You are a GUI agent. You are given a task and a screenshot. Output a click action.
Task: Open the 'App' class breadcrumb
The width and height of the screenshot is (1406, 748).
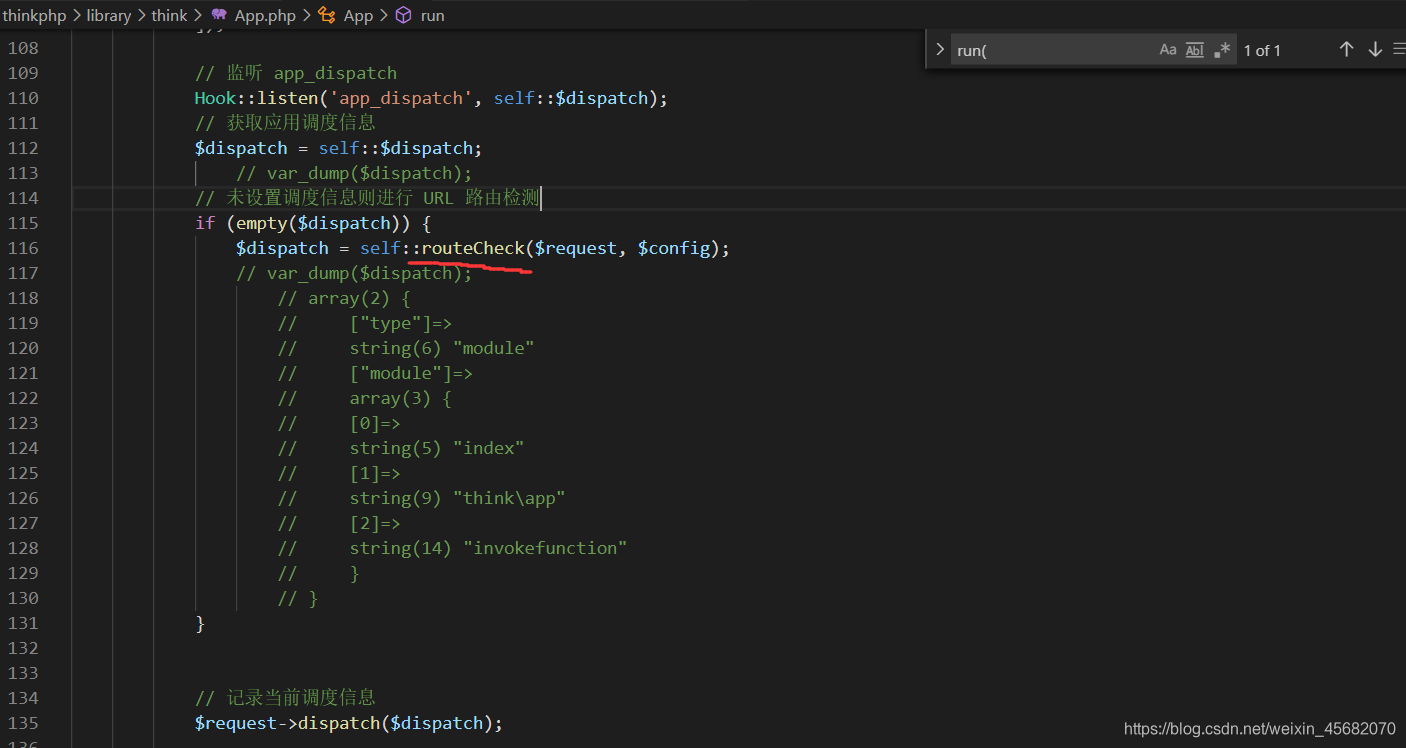click(358, 15)
